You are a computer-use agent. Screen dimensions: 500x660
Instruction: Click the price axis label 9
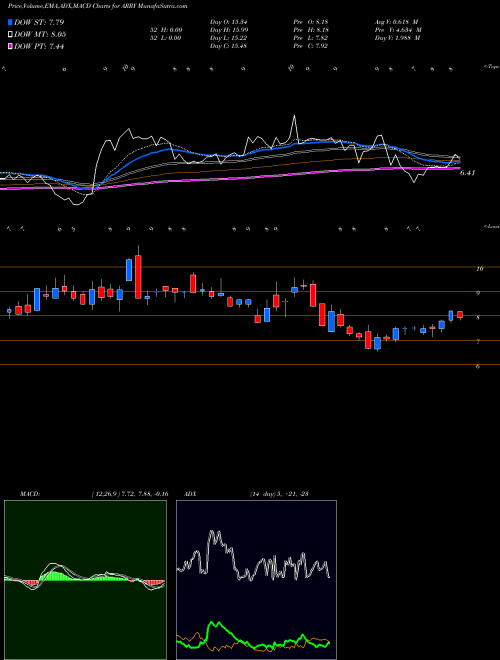pos(478,293)
